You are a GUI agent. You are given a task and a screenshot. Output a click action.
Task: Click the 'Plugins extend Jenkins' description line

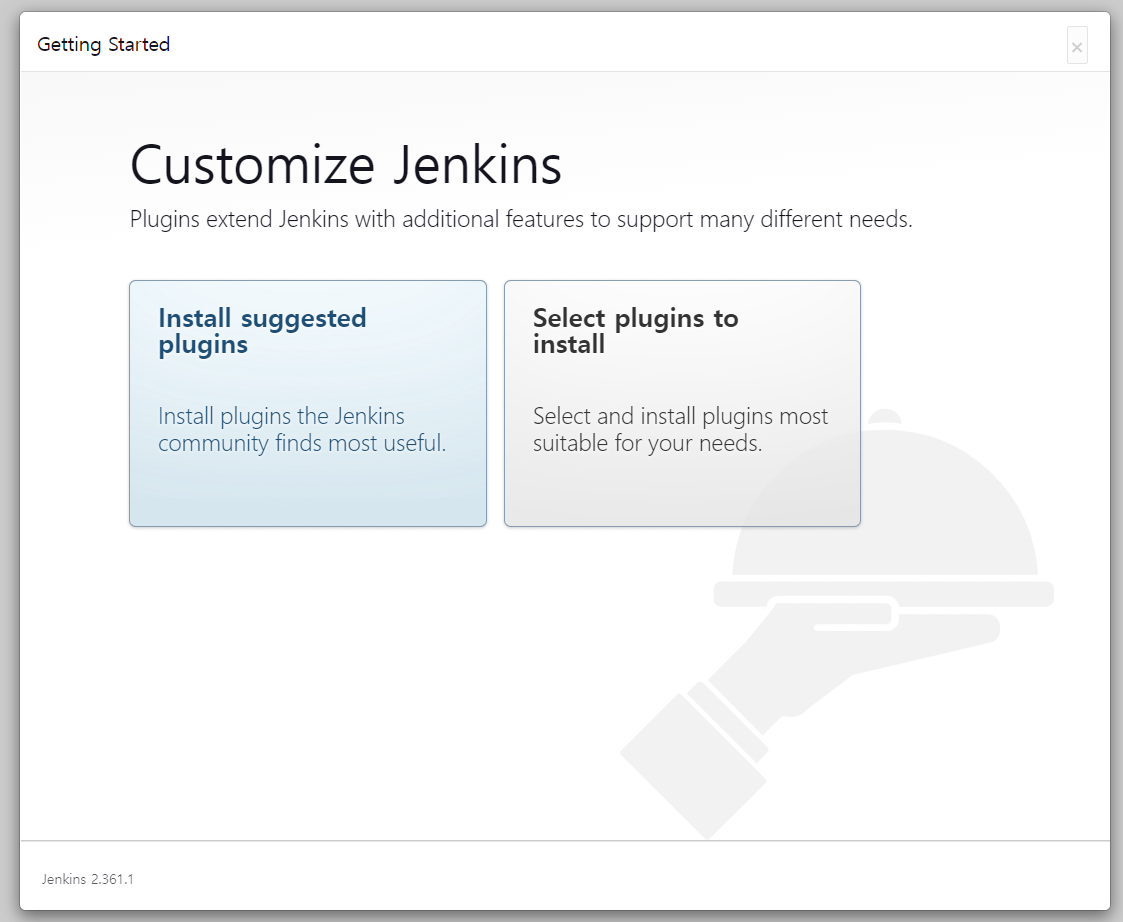521,219
